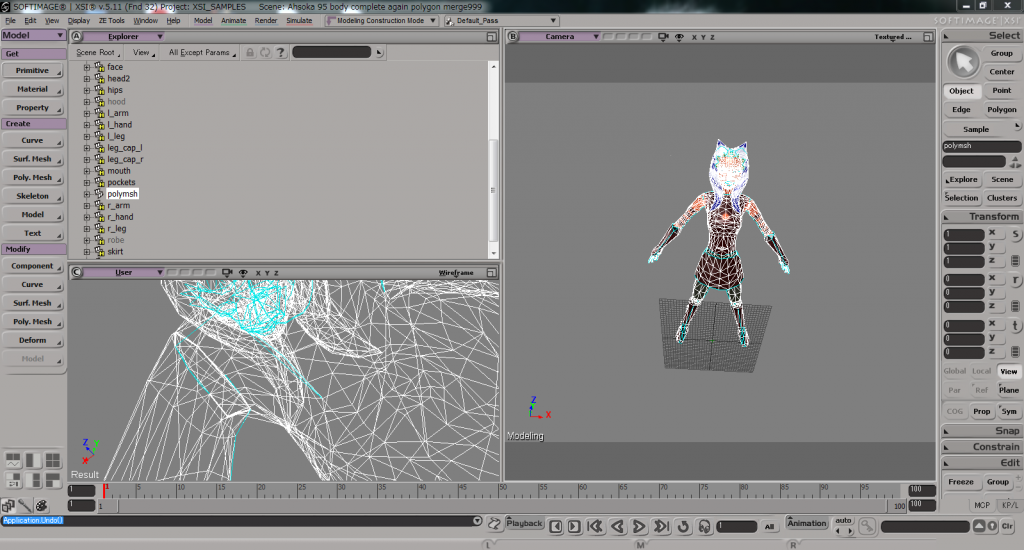Image resolution: width=1024 pixels, height=550 pixels.
Task: Open Default_Pass dropdown
Action: click(x=501, y=21)
